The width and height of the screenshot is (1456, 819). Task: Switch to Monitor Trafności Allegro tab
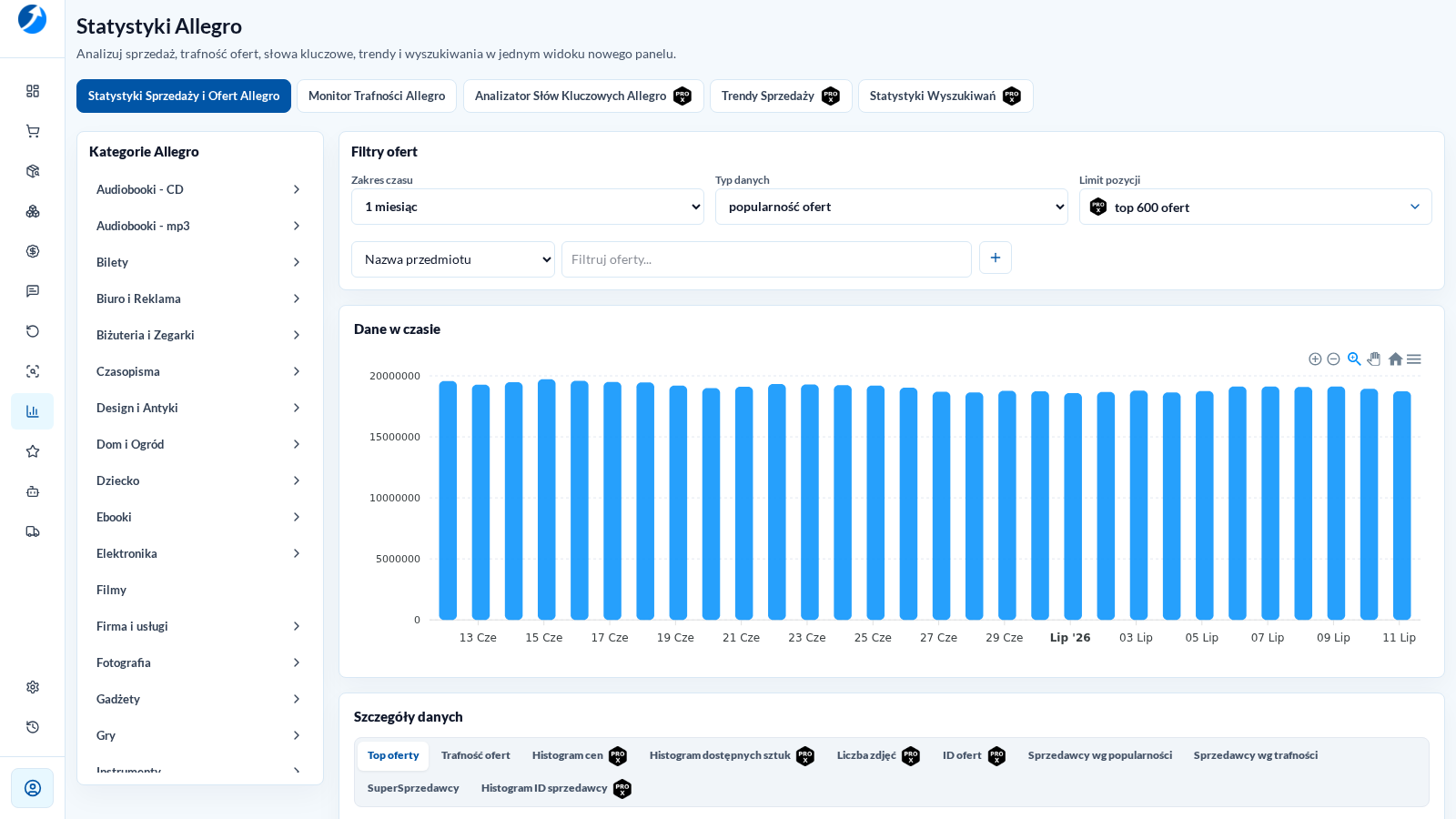pos(377,96)
